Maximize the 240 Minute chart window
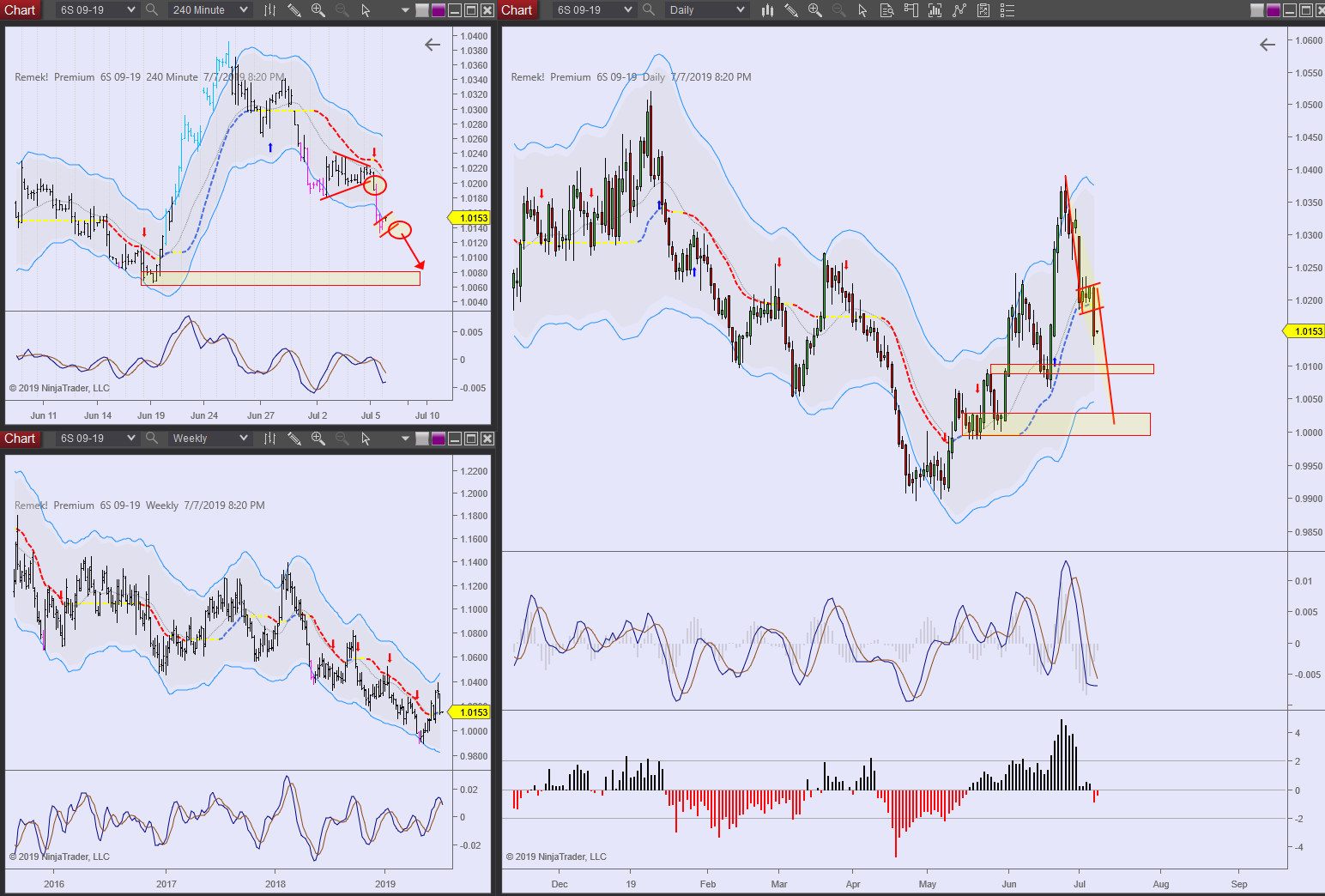The height and width of the screenshot is (896, 1325). pyautogui.click(x=471, y=10)
